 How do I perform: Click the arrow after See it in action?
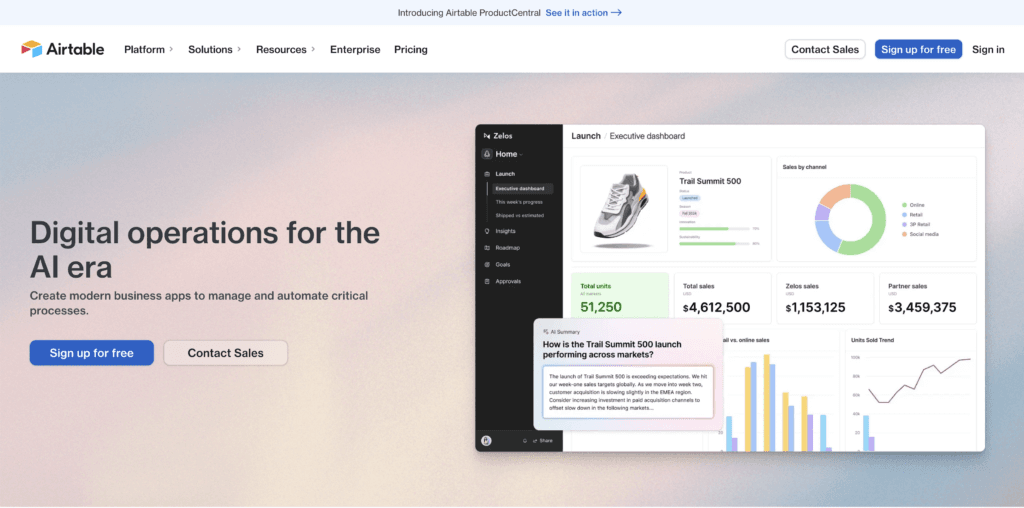(616, 12)
